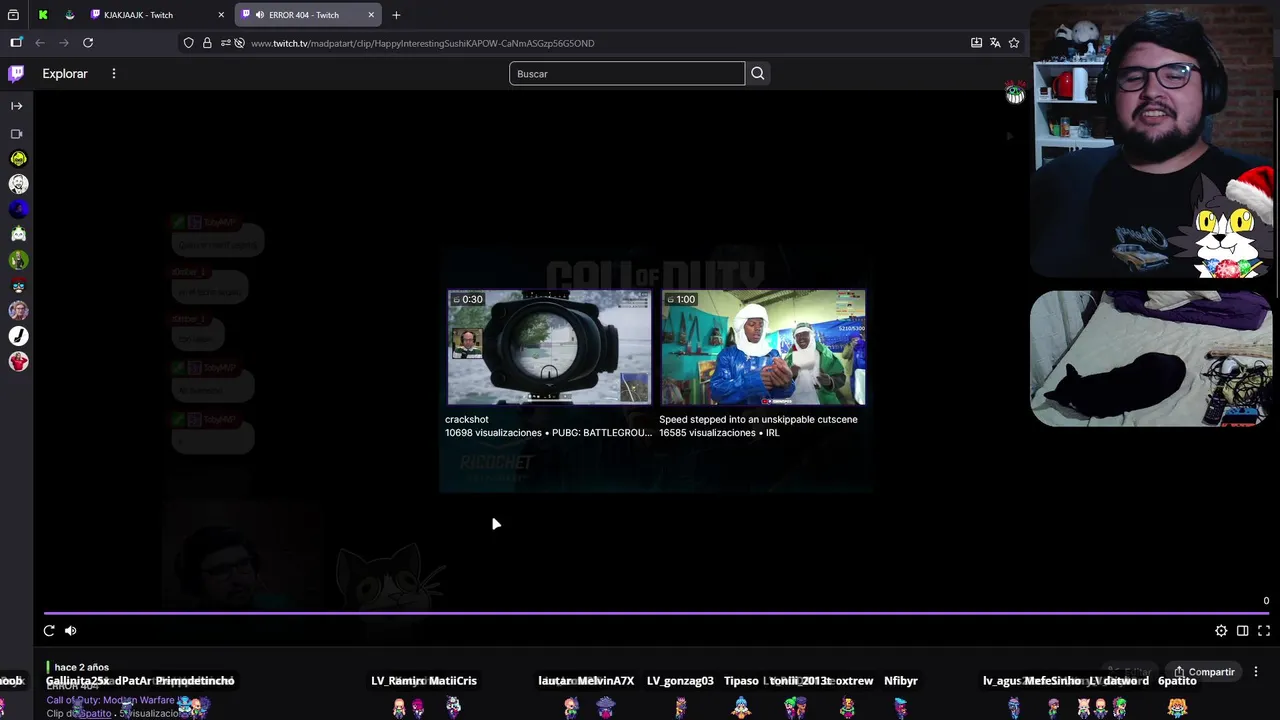This screenshot has height=720, width=1280.
Task: Click the Speed stepped into cutscene title
Action: (758, 420)
